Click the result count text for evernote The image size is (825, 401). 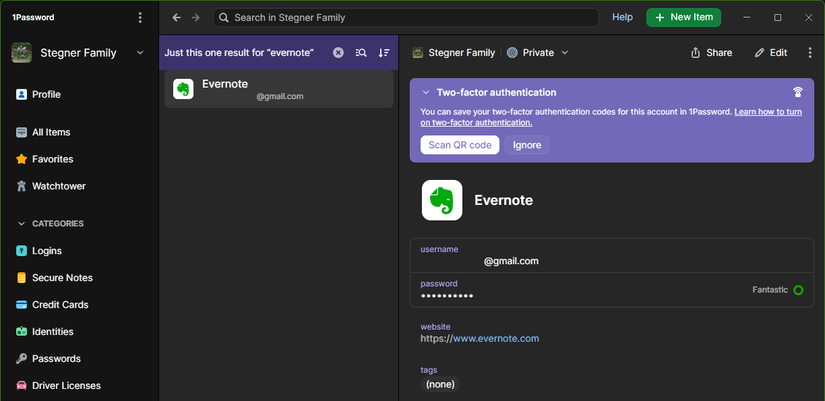[239, 53]
